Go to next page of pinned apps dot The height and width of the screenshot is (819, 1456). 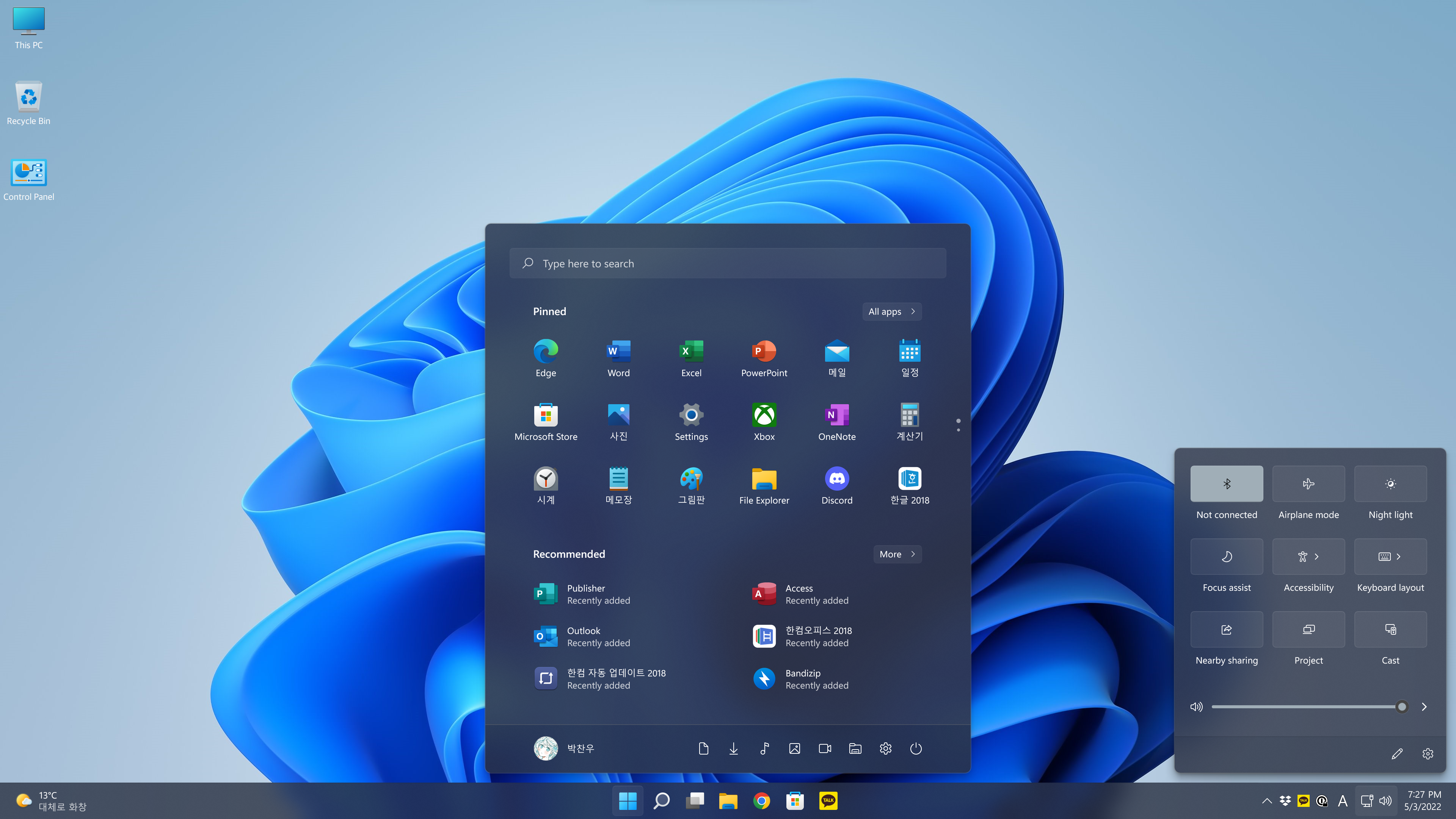[958, 430]
